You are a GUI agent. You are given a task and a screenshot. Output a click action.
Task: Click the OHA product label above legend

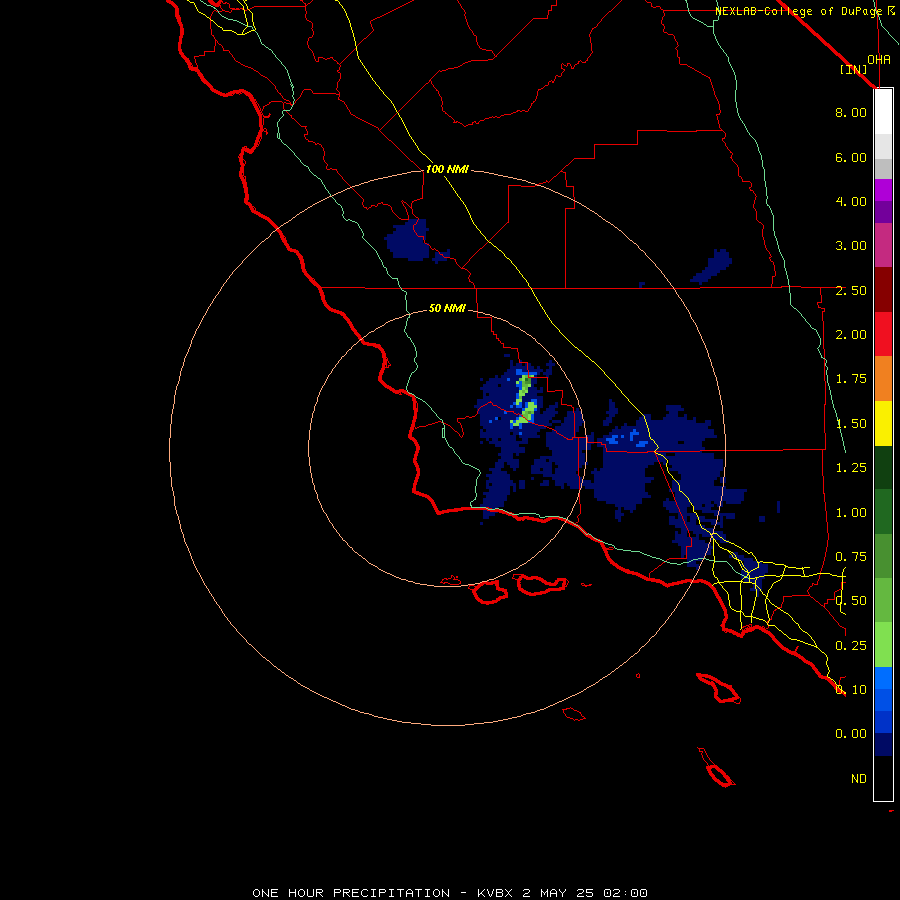coord(879,59)
